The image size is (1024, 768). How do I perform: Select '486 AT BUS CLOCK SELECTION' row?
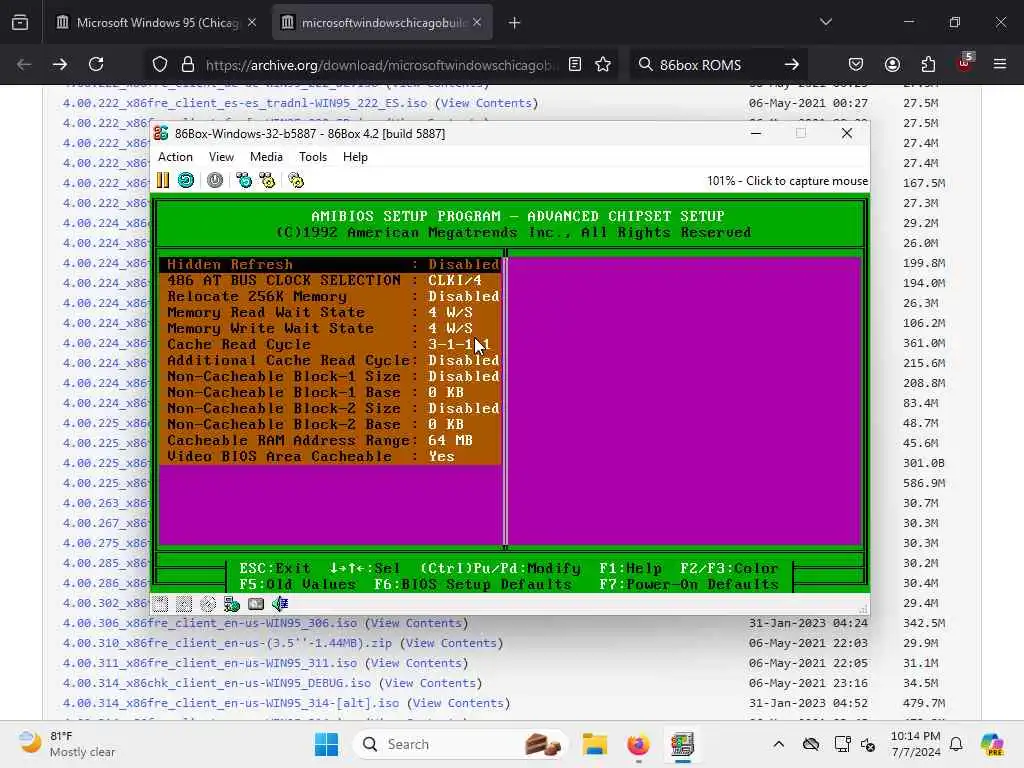[330, 280]
